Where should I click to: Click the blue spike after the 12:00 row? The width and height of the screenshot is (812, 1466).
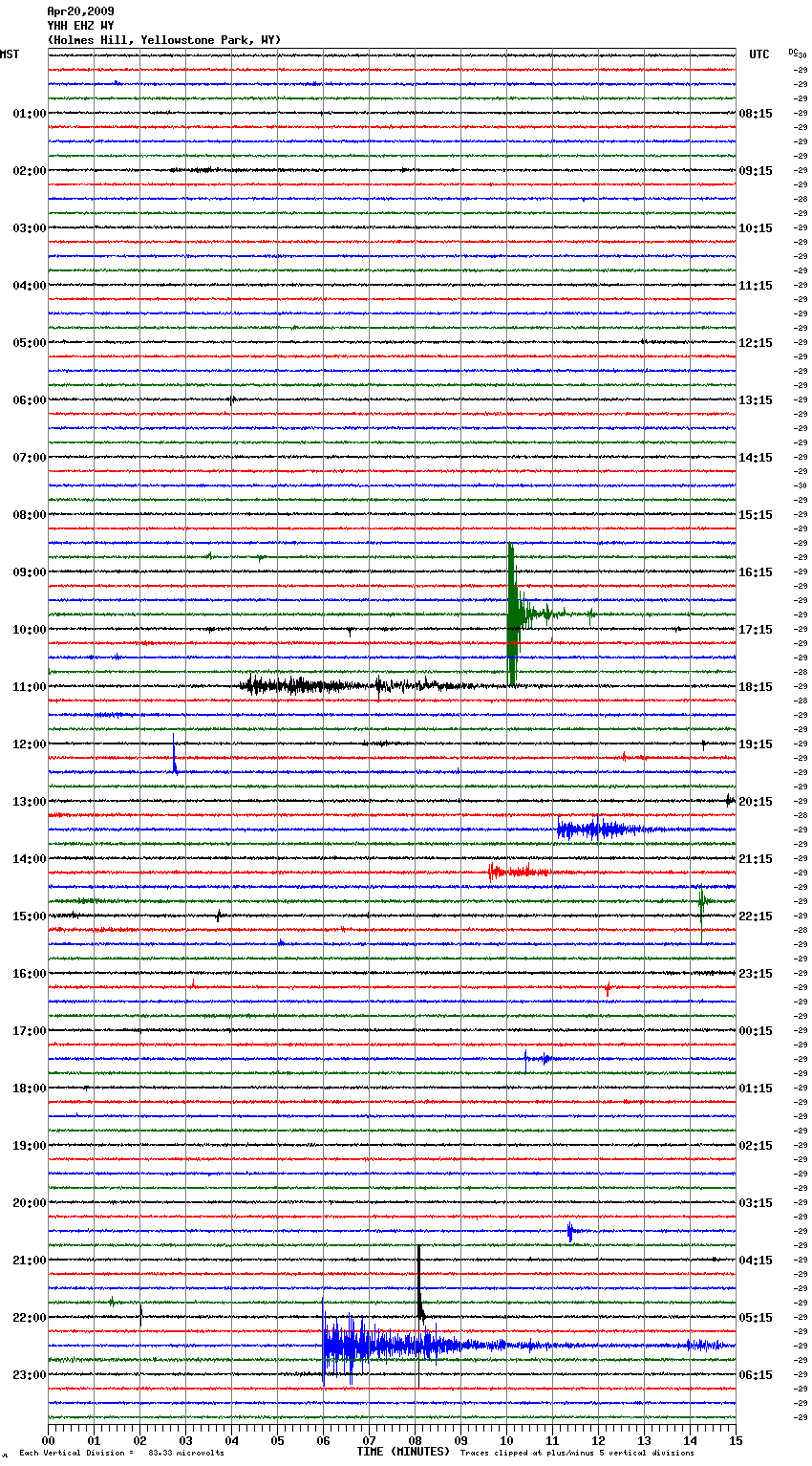[174, 755]
